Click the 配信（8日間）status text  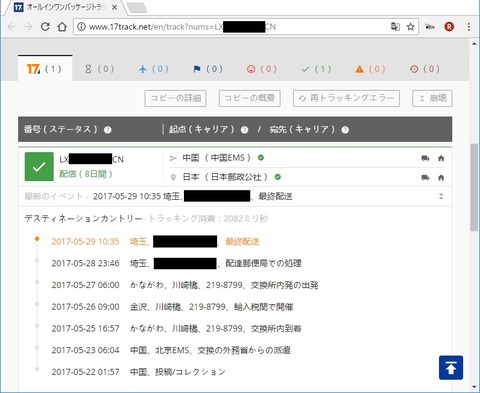pos(86,174)
